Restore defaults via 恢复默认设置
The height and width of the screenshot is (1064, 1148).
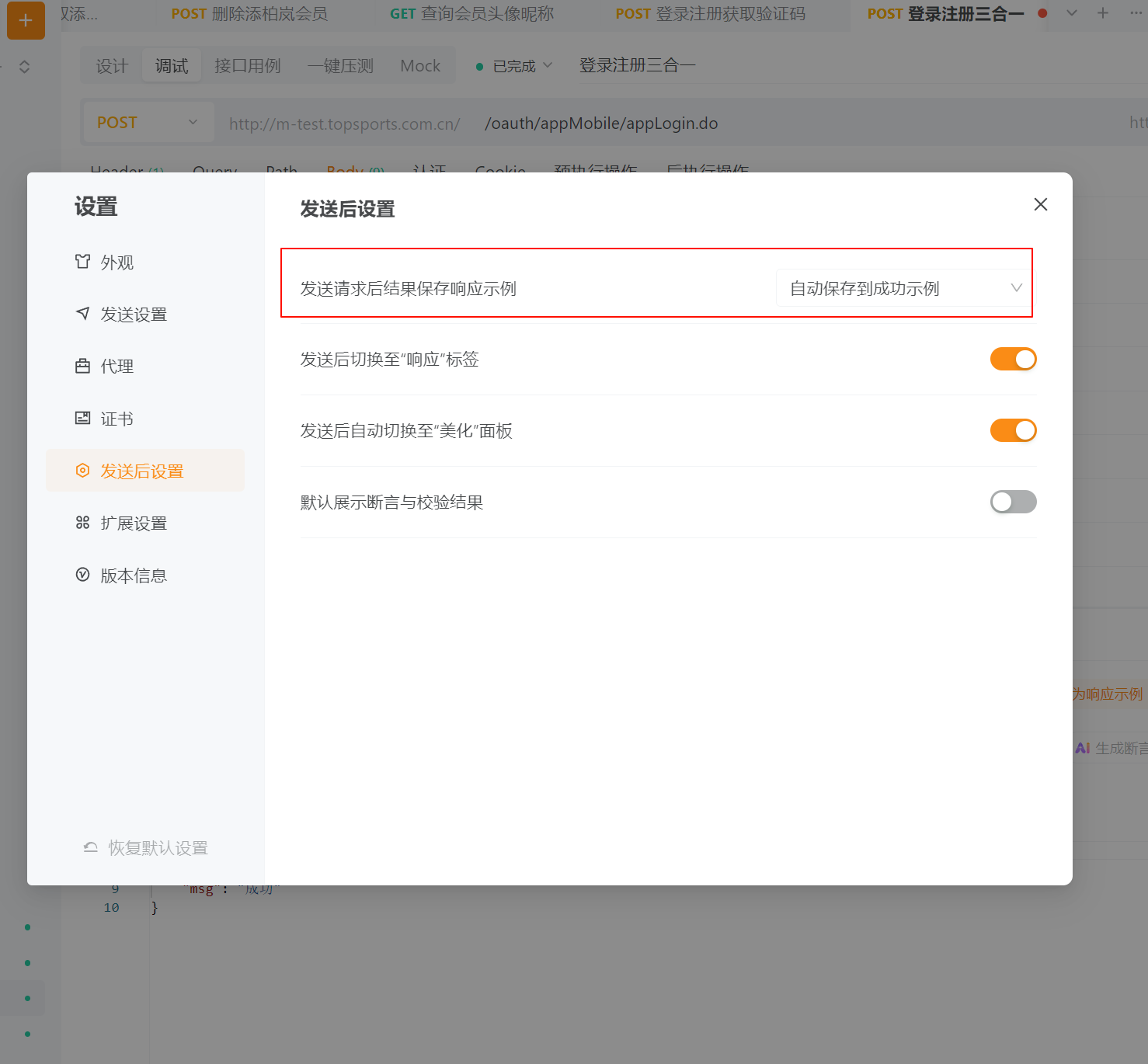click(146, 848)
